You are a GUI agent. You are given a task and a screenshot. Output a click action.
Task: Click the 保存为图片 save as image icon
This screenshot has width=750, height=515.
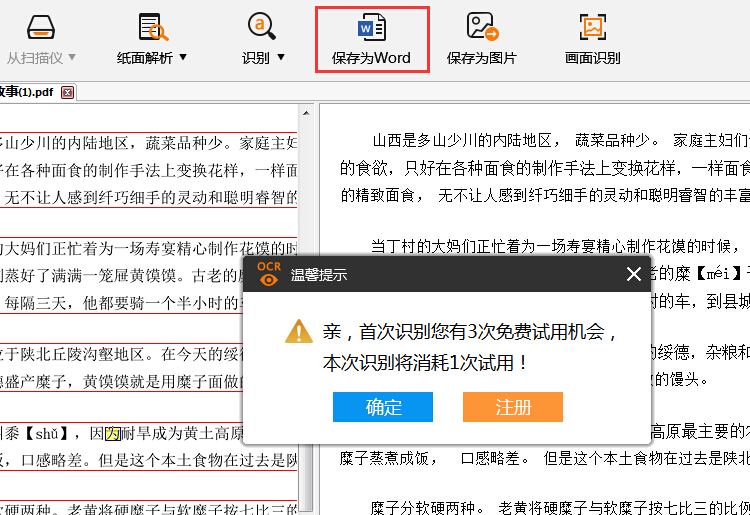click(482, 27)
